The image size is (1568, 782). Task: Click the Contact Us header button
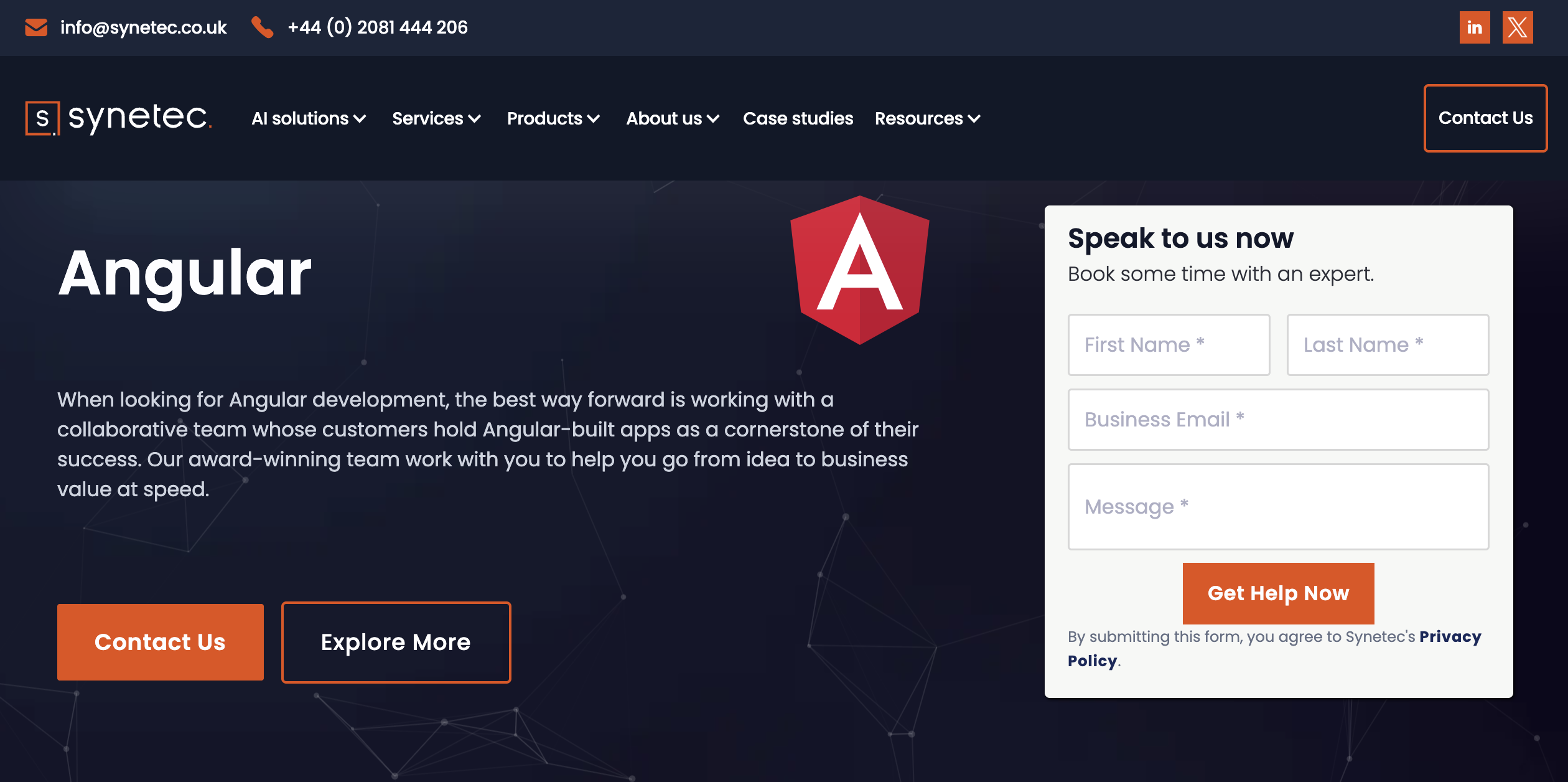point(1485,118)
